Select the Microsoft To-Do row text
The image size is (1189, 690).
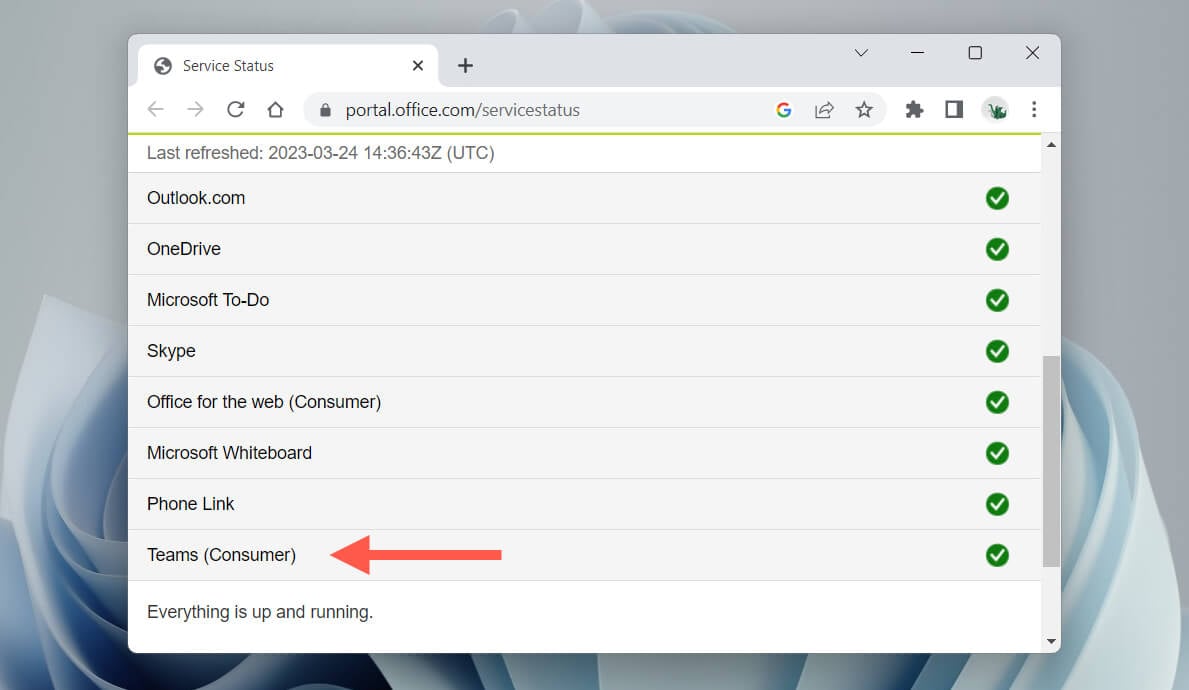click(x=208, y=300)
